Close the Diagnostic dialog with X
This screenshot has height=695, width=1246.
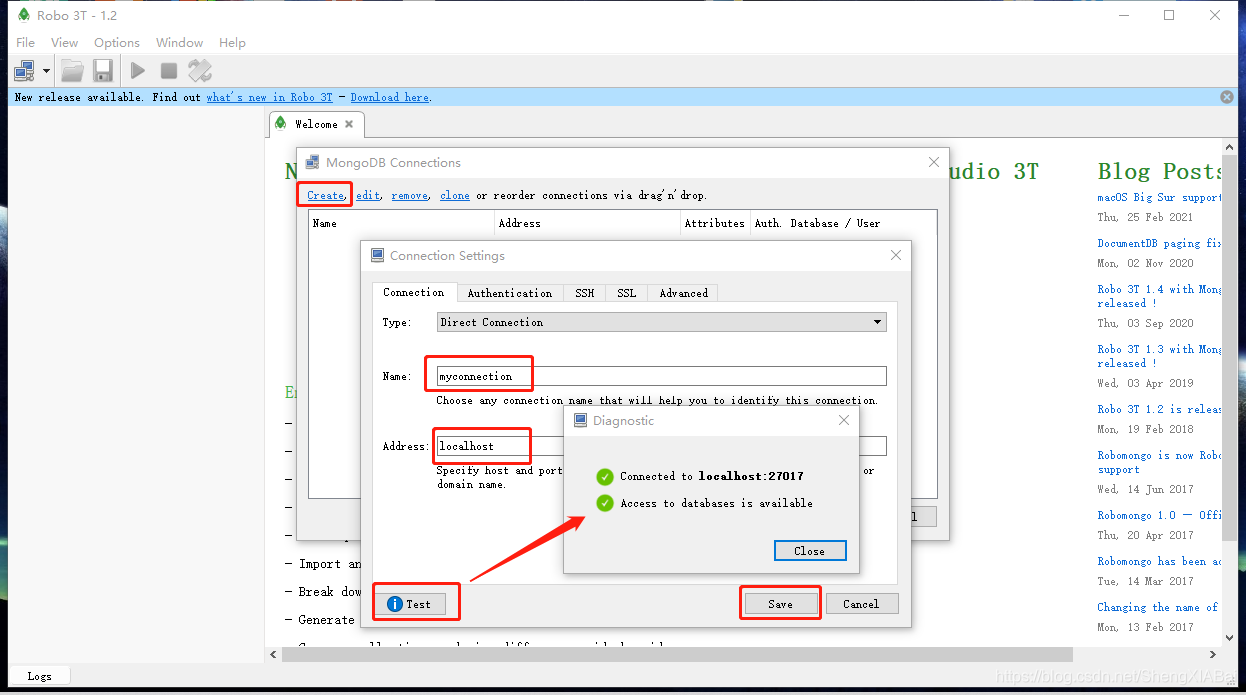click(845, 420)
